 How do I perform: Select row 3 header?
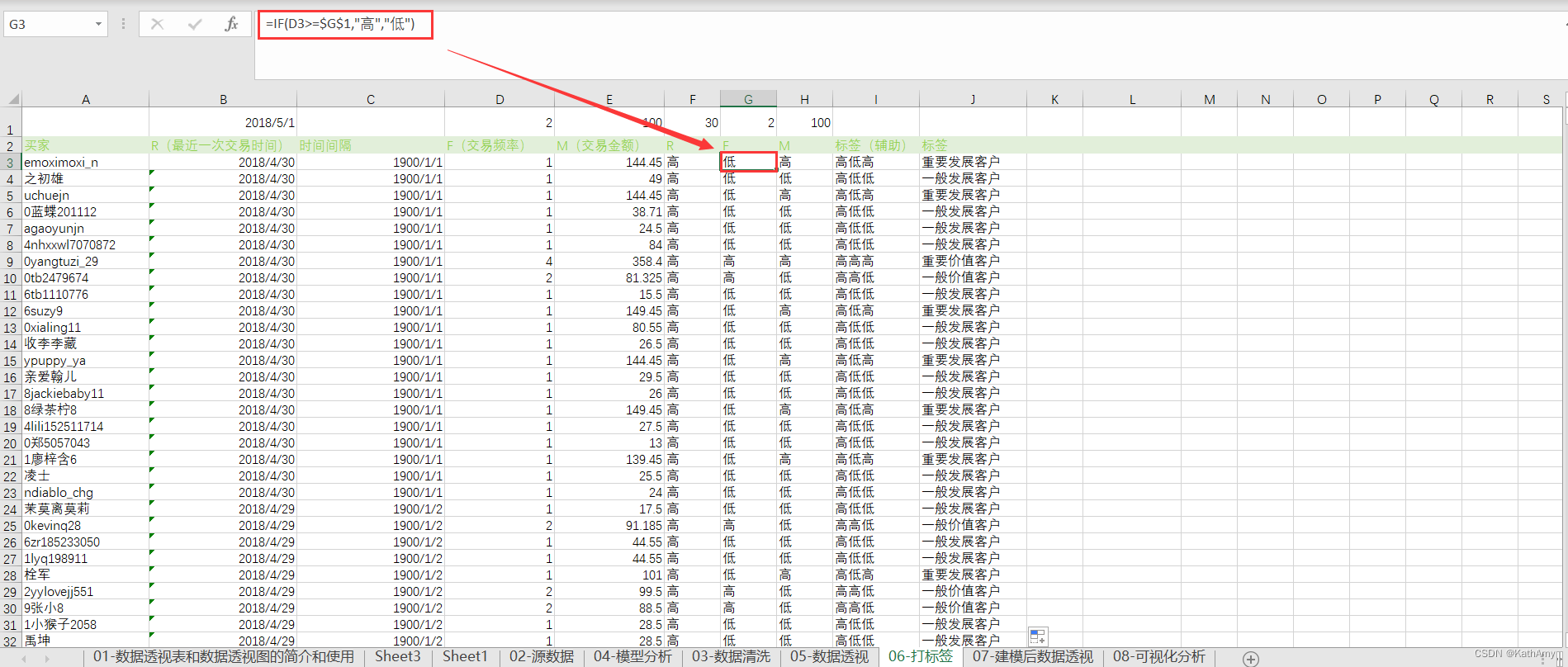11,163
